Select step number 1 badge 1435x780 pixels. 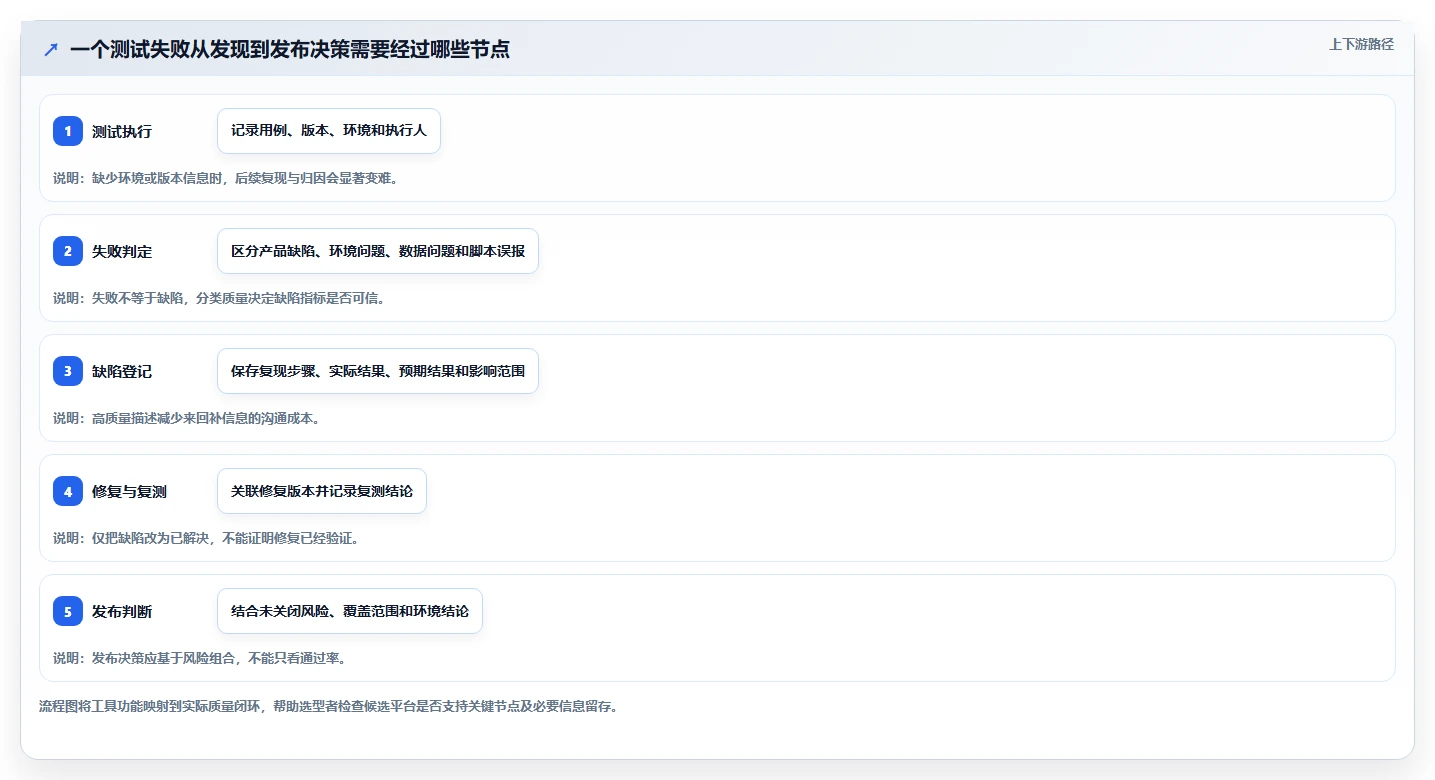tap(68, 131)
